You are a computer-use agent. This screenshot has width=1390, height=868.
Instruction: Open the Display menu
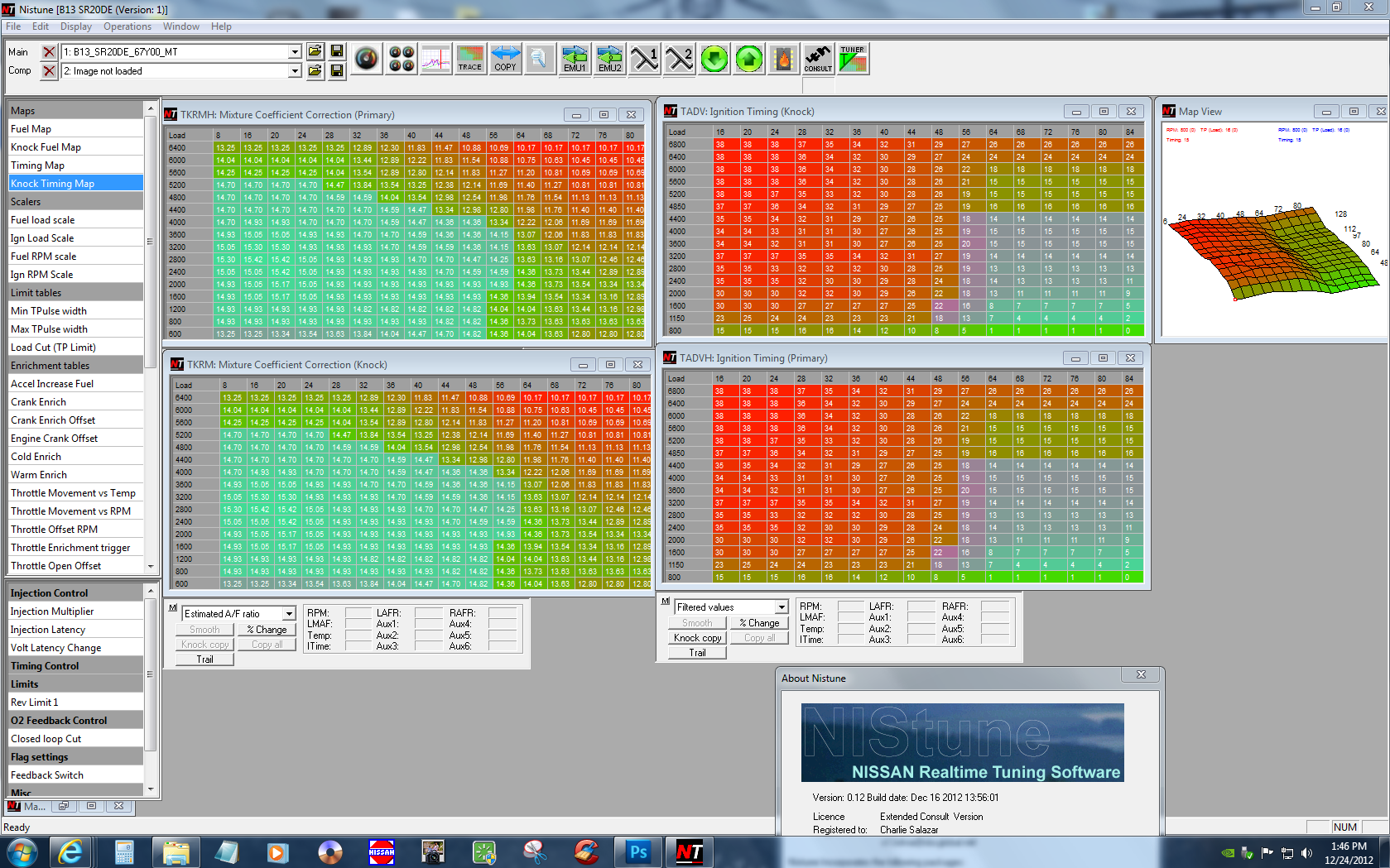76,26
